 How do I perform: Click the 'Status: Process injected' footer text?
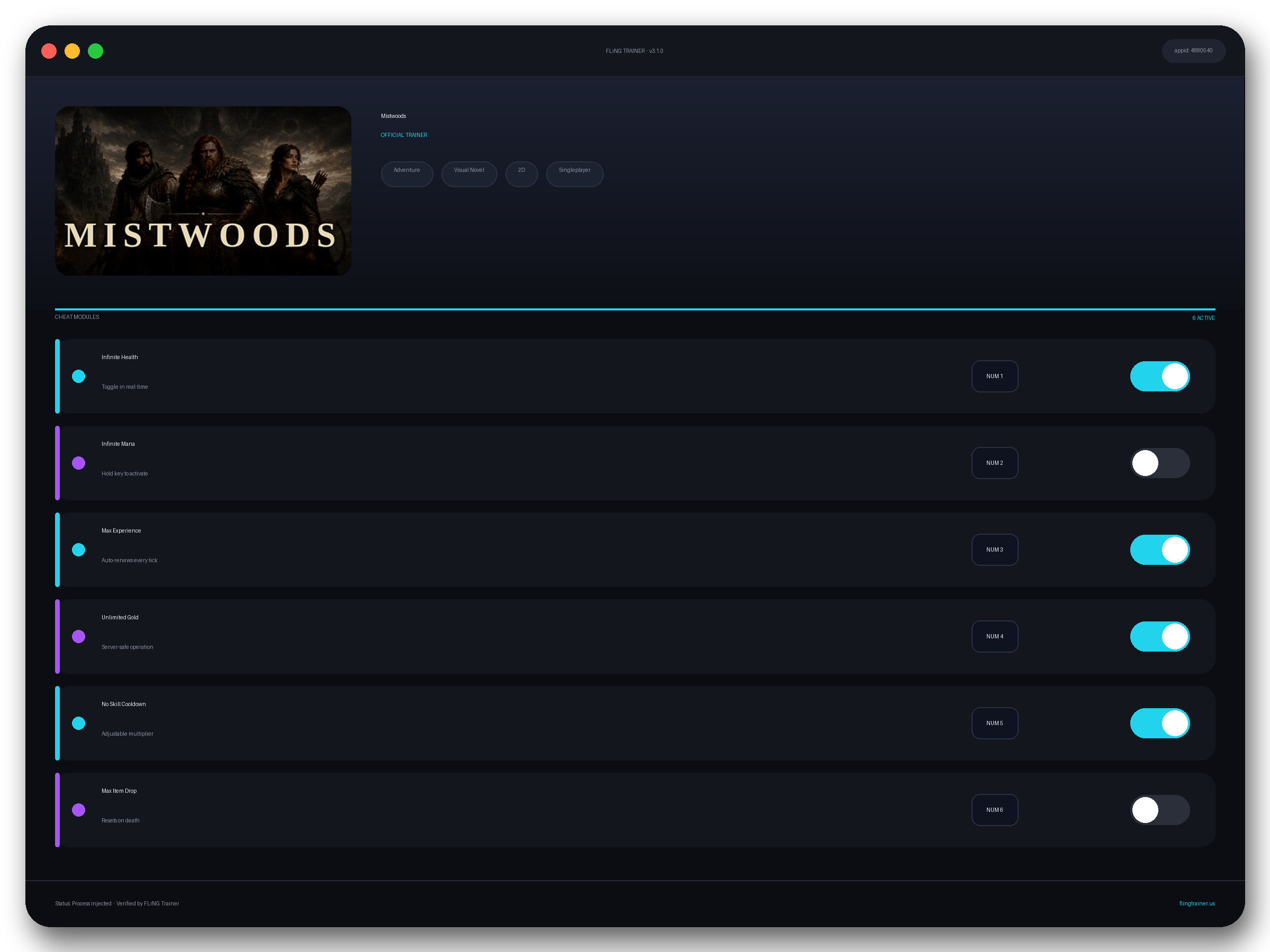[83, 903]
